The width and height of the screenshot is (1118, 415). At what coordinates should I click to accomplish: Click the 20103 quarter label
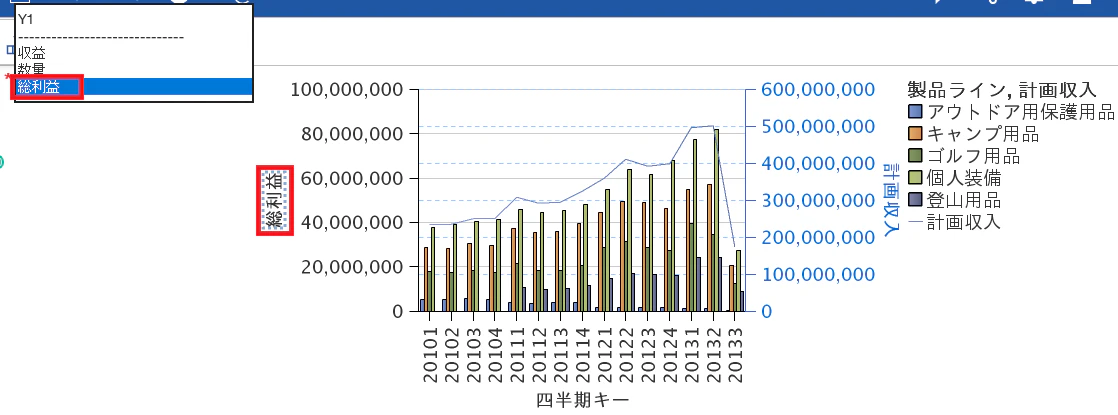(473, 354)
